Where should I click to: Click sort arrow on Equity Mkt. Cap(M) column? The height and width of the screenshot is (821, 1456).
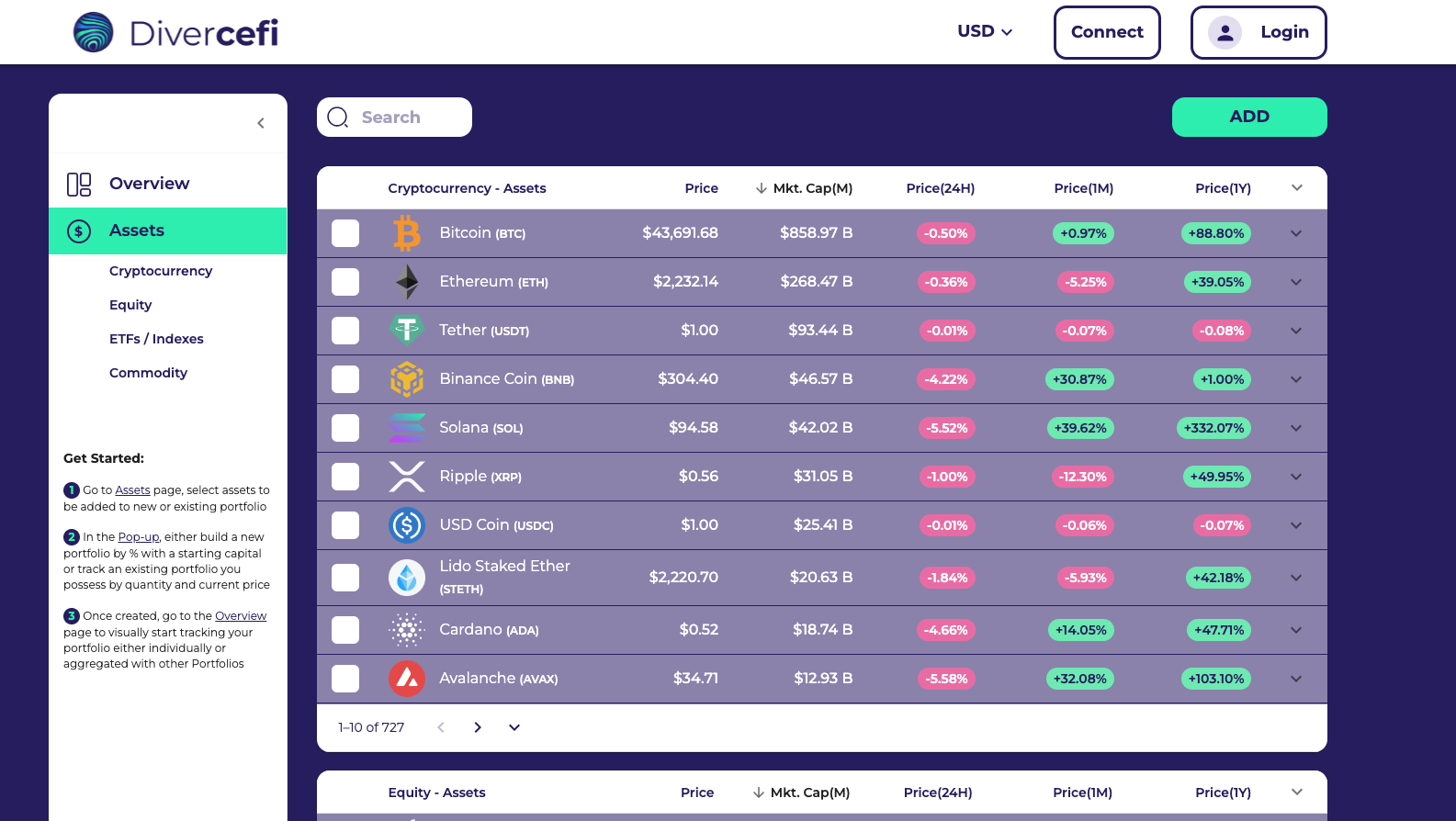pos(759,793)
